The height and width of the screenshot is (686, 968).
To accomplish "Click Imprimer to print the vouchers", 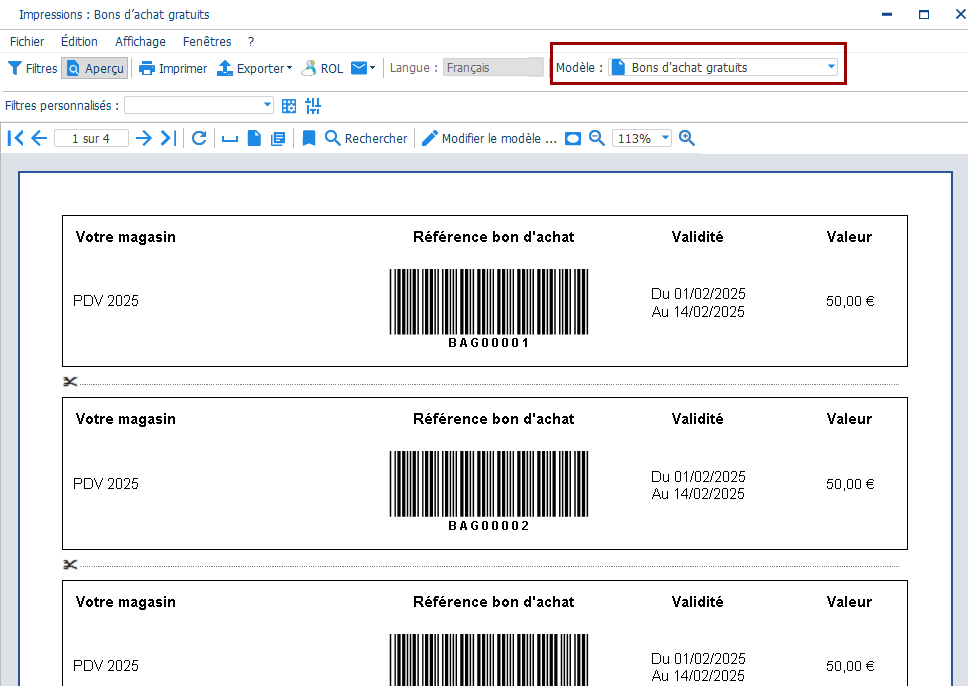I will (x=173, y=68).
